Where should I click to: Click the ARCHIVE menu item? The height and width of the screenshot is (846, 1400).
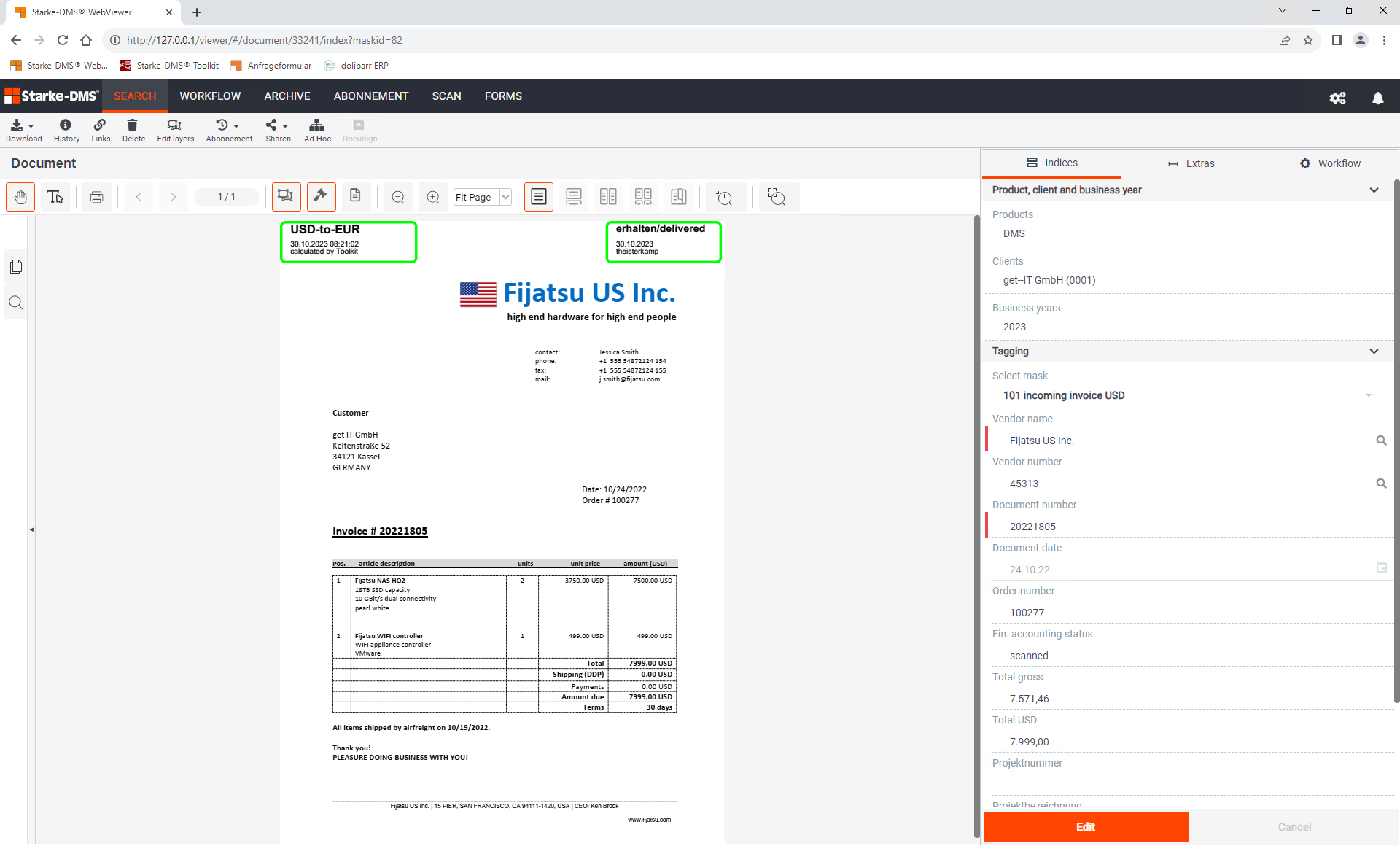(x=287, y=96)
